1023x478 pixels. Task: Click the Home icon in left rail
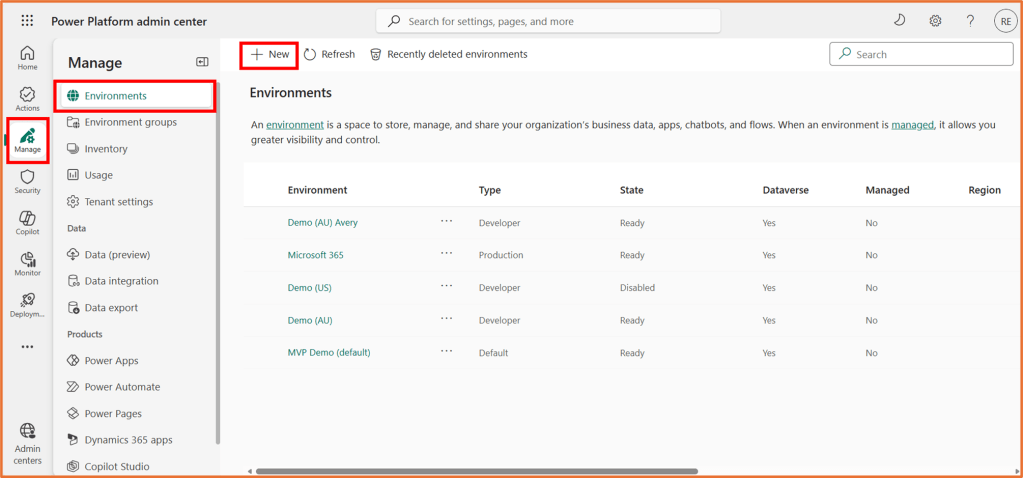27,58
